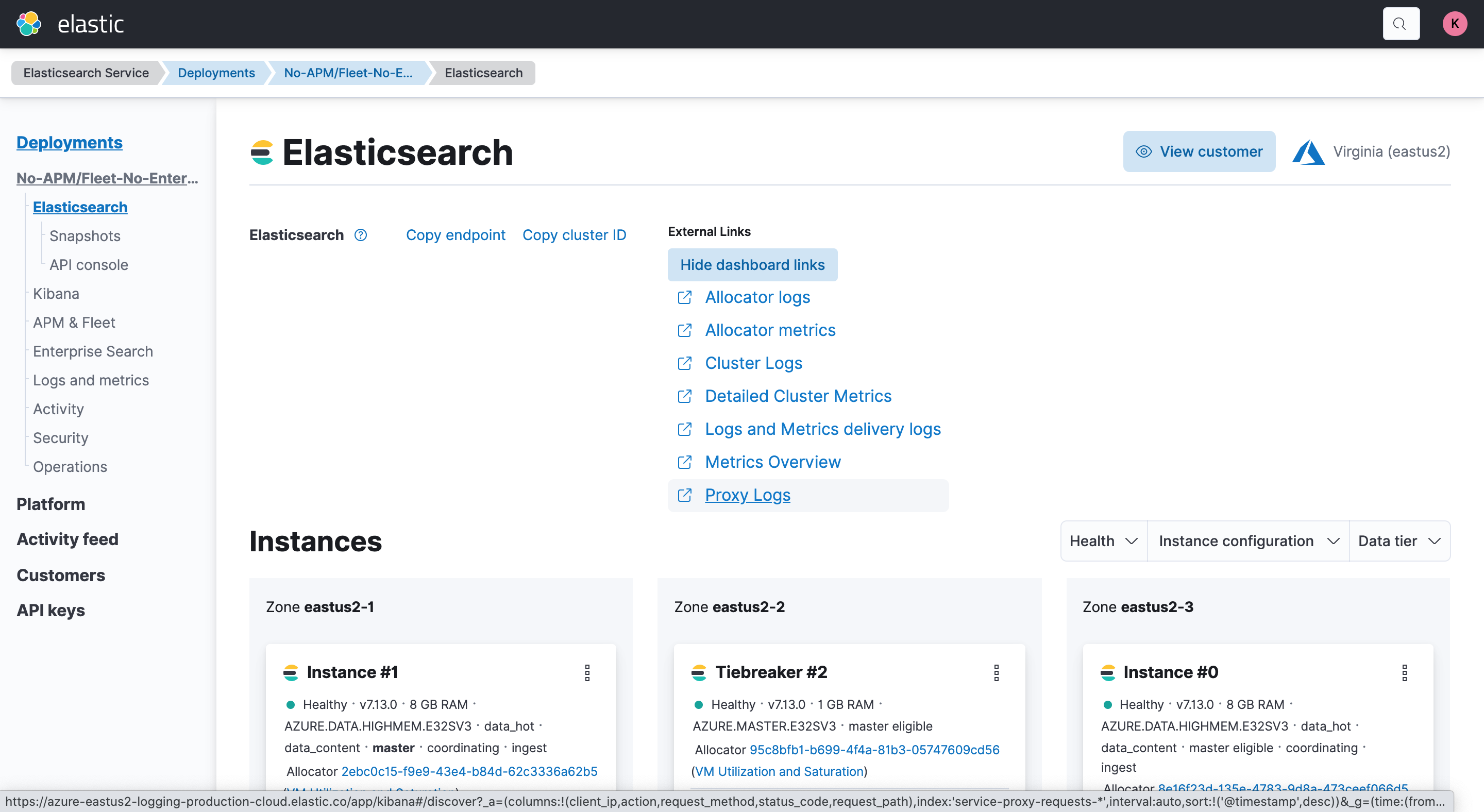Open the kebab menu on Tiebreaker #2
This screenshot has height=812, width=1484.
pyautogui.click(x=996, y=672)
